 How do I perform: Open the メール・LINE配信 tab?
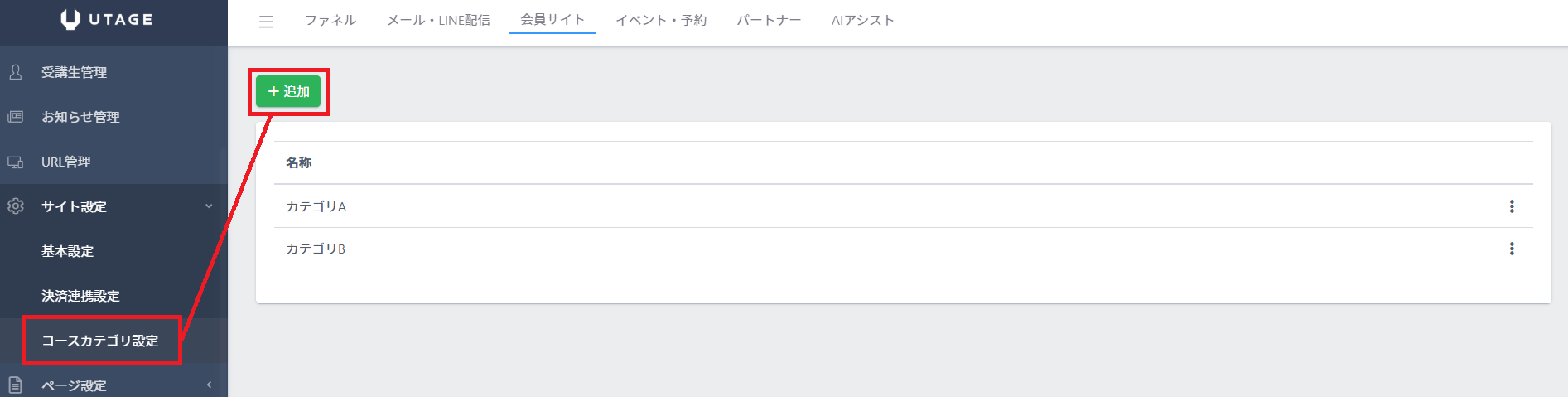438,20
